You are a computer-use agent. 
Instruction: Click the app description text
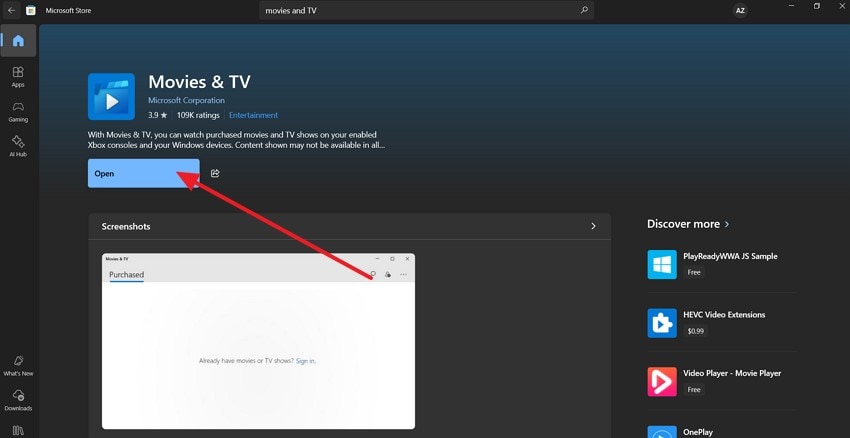pos(237,140)
